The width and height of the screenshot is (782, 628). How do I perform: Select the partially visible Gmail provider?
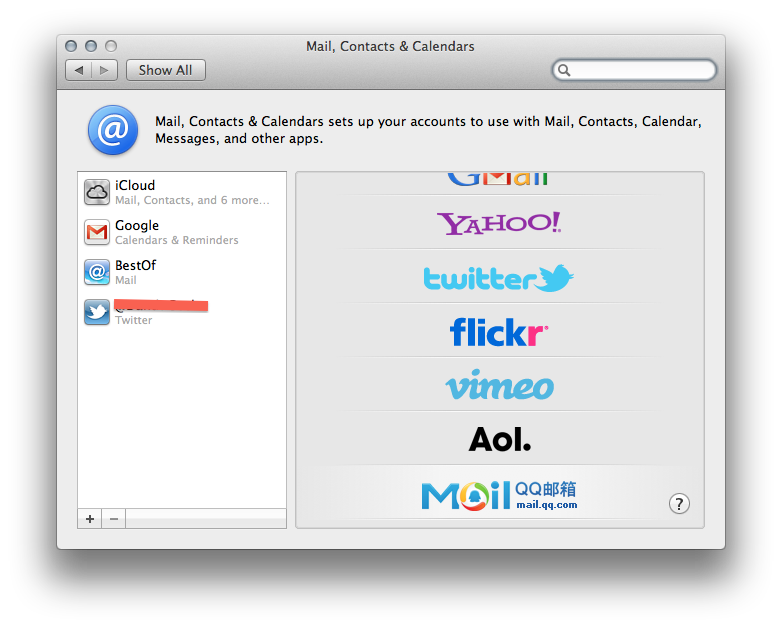click(x=499, y=180)
